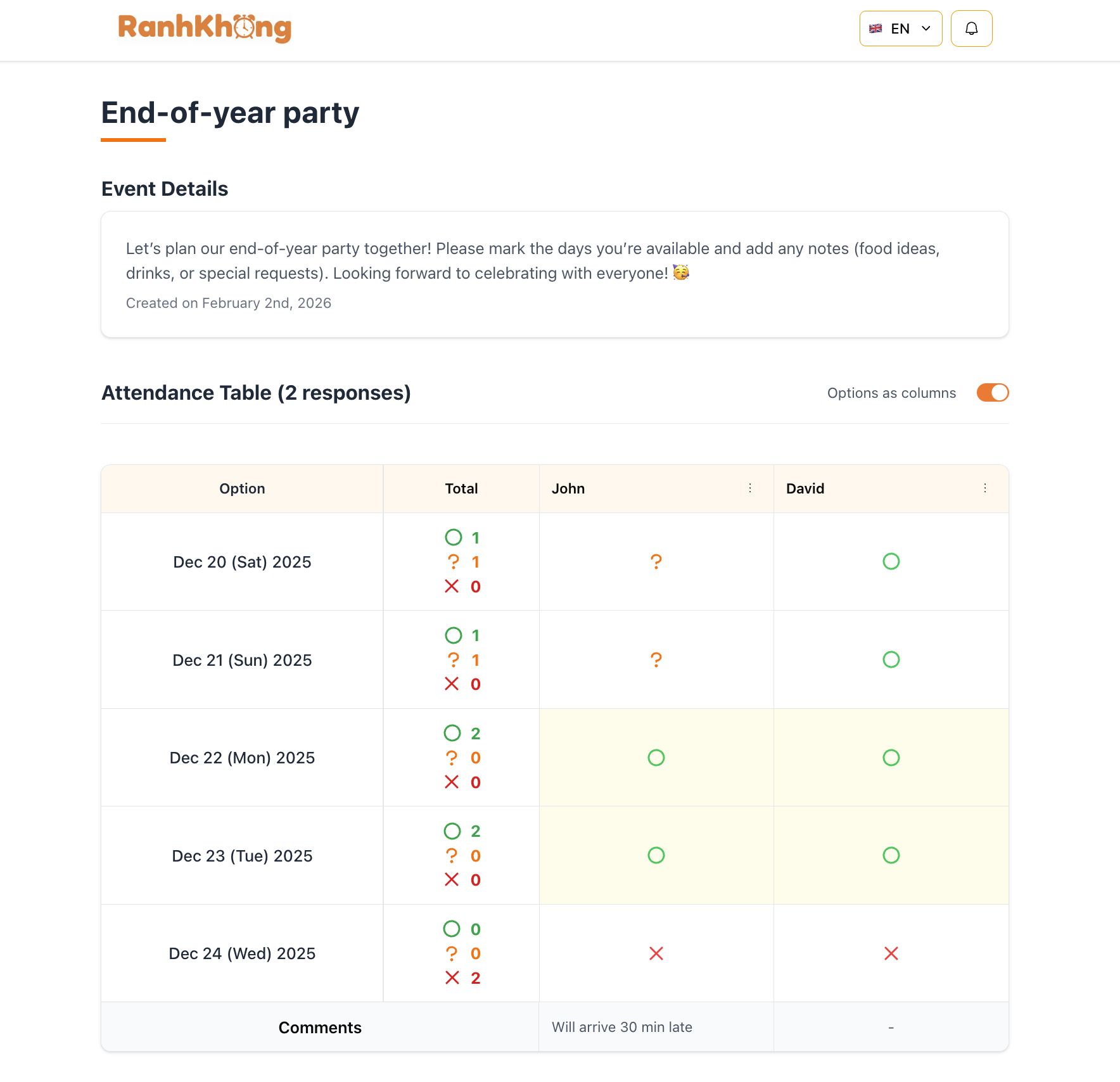
Task: Click David's availability circle for Dec 21
Action: pos(891,659)
